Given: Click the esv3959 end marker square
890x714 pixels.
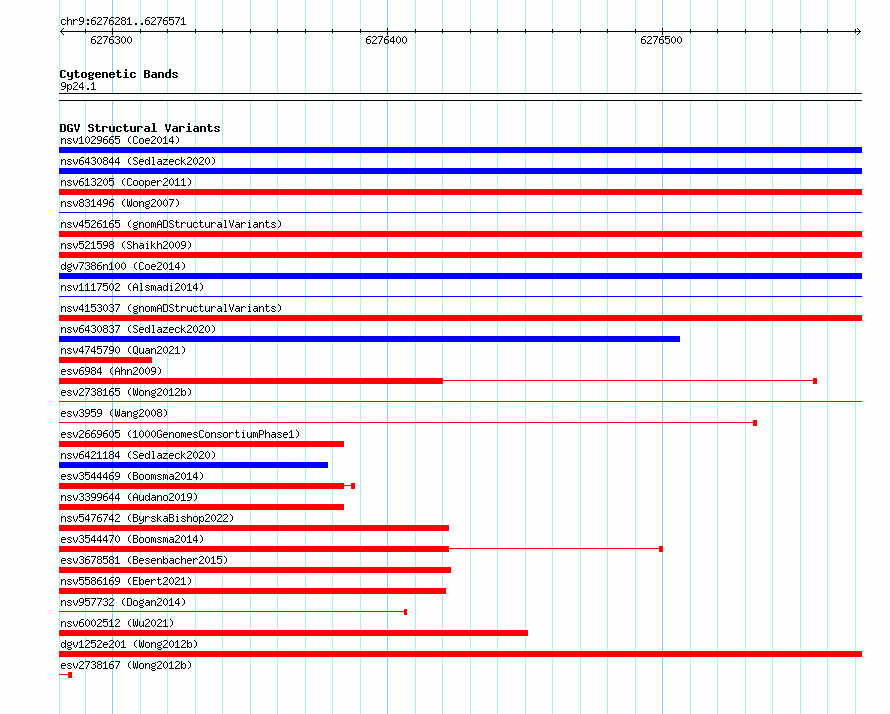Looking at the screenshot, I should click(x=755, y=423).
